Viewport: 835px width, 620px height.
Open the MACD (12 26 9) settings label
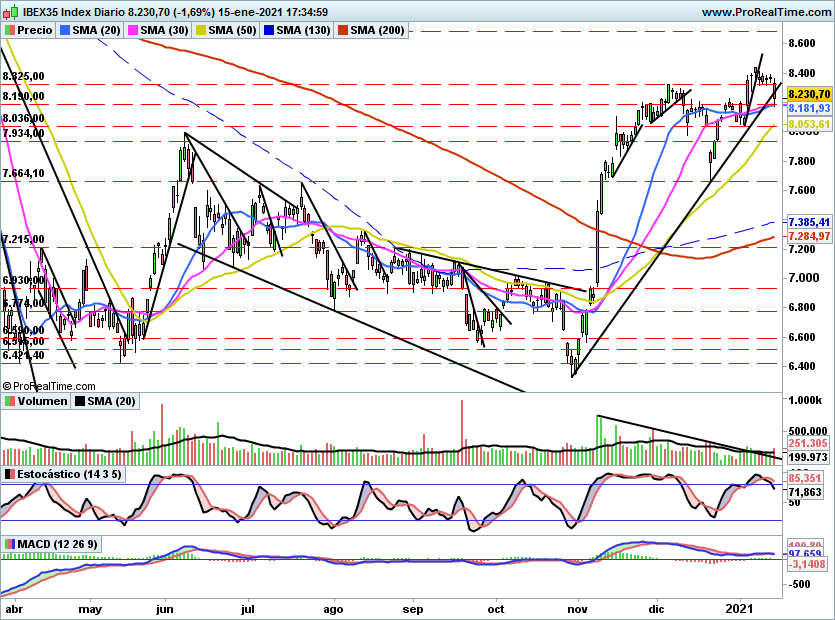[58, 544]
